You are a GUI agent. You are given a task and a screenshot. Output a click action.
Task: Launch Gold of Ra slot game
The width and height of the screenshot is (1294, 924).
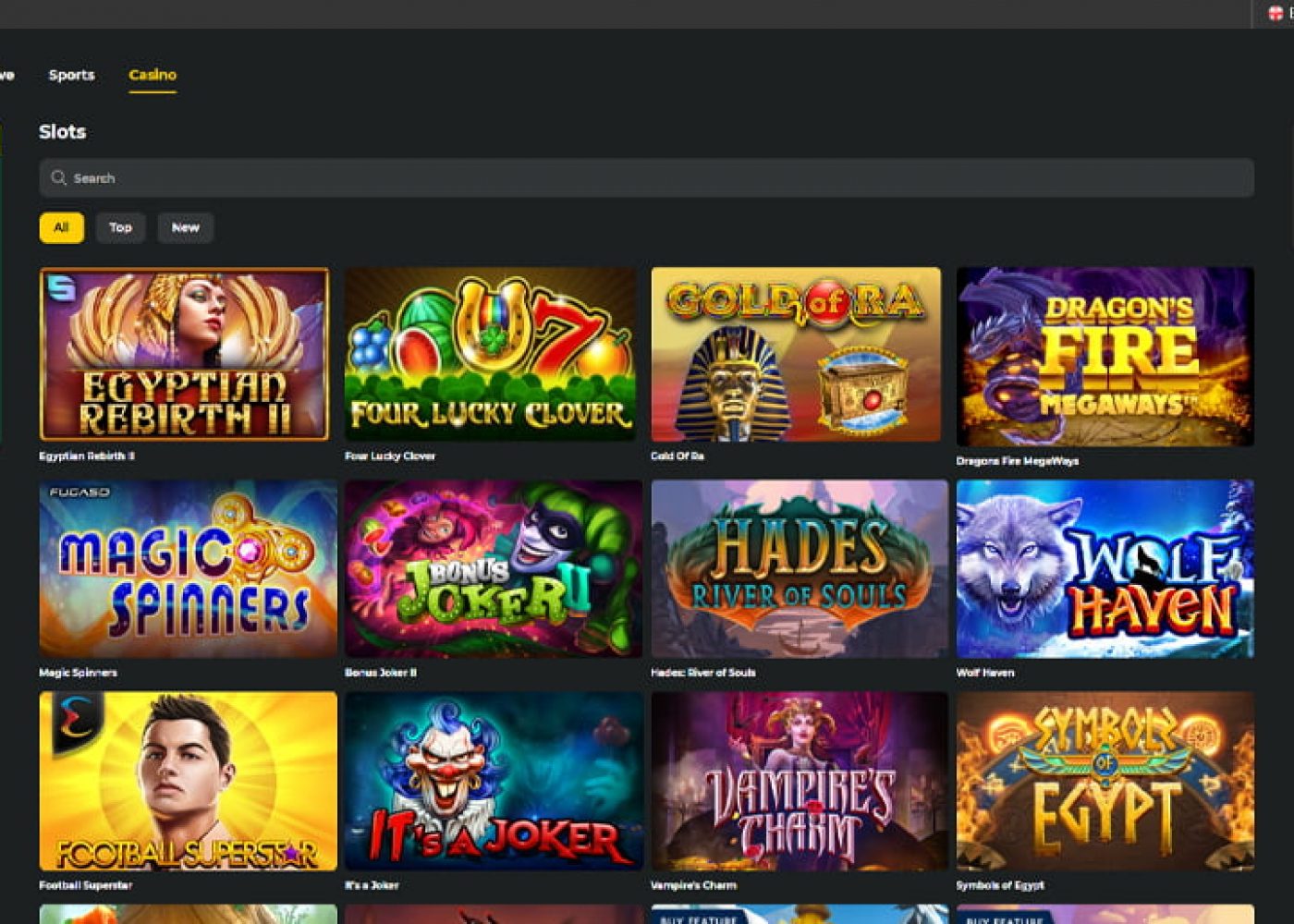796,354
